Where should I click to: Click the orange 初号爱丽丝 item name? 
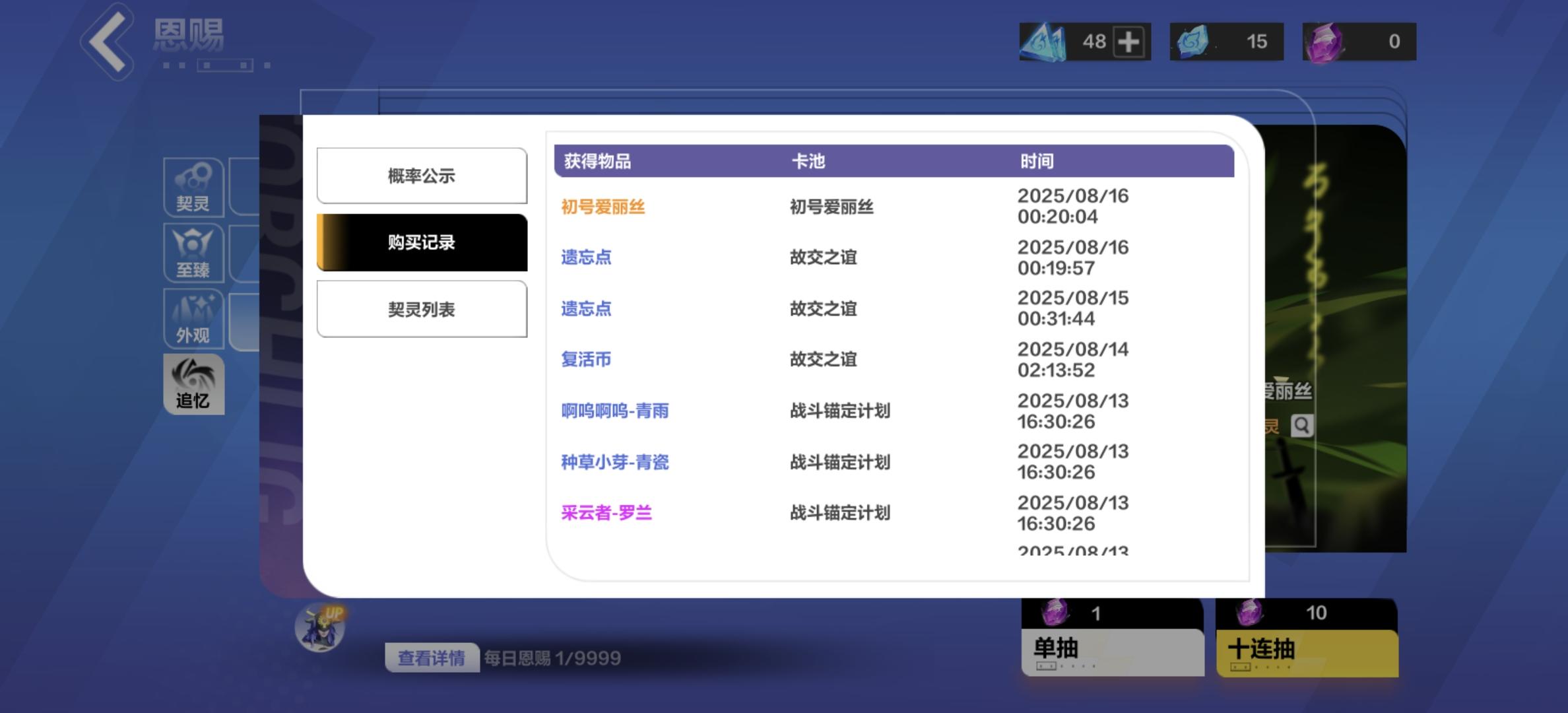pyautogui.click(x=603, y=207)
